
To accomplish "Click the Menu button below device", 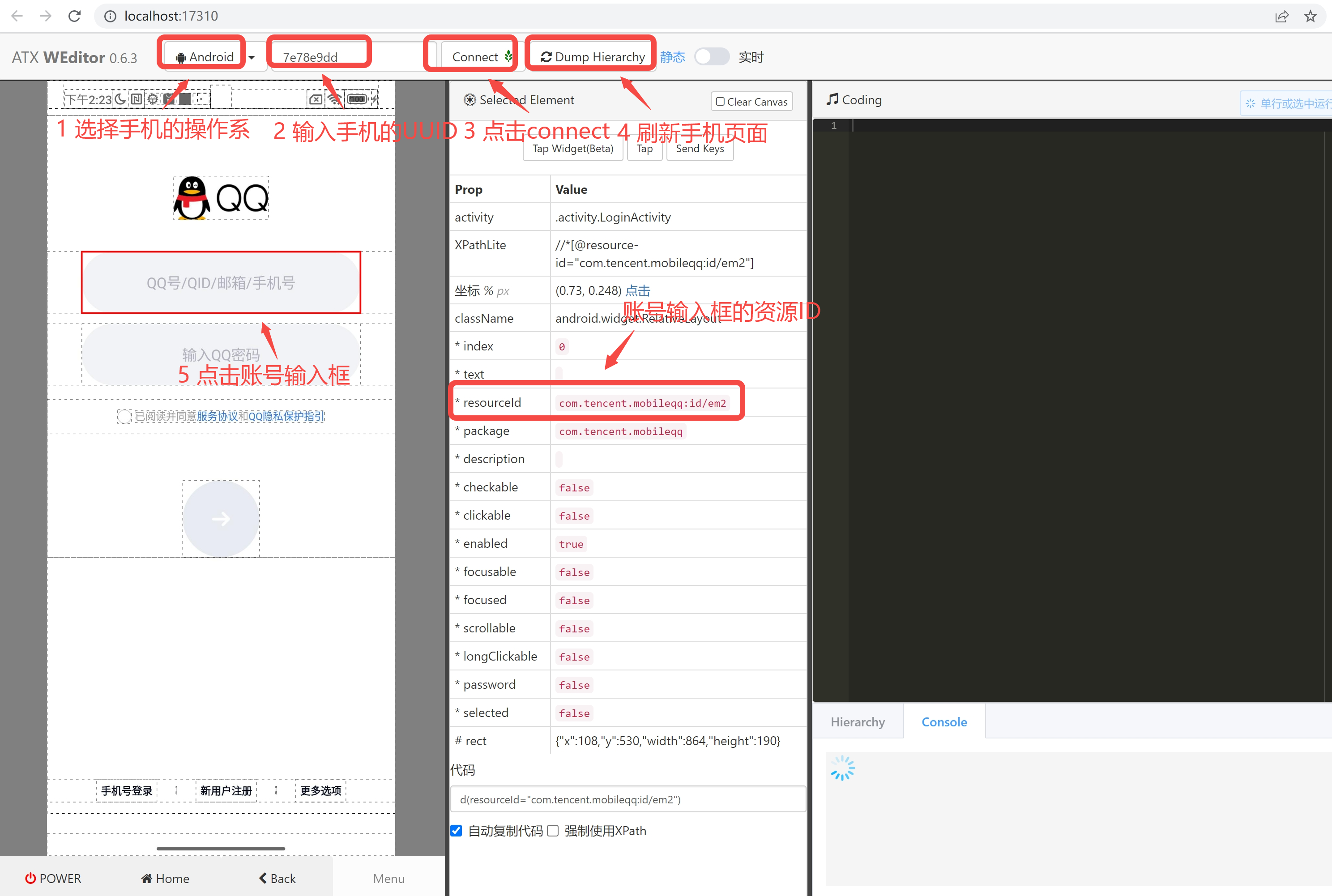I will pos(388,878).
